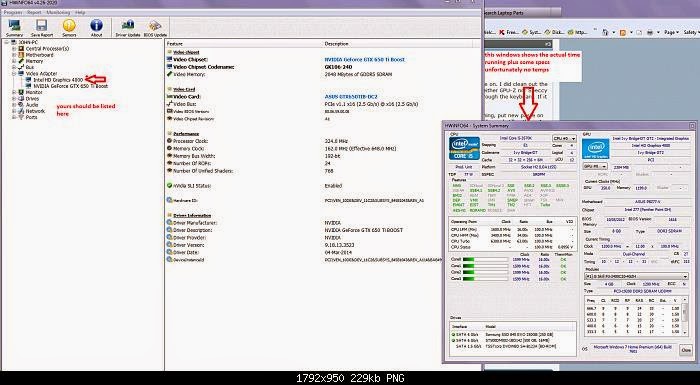Open the Sensors toolbar icon
The image size is (700, 385).
click(69, 28)
